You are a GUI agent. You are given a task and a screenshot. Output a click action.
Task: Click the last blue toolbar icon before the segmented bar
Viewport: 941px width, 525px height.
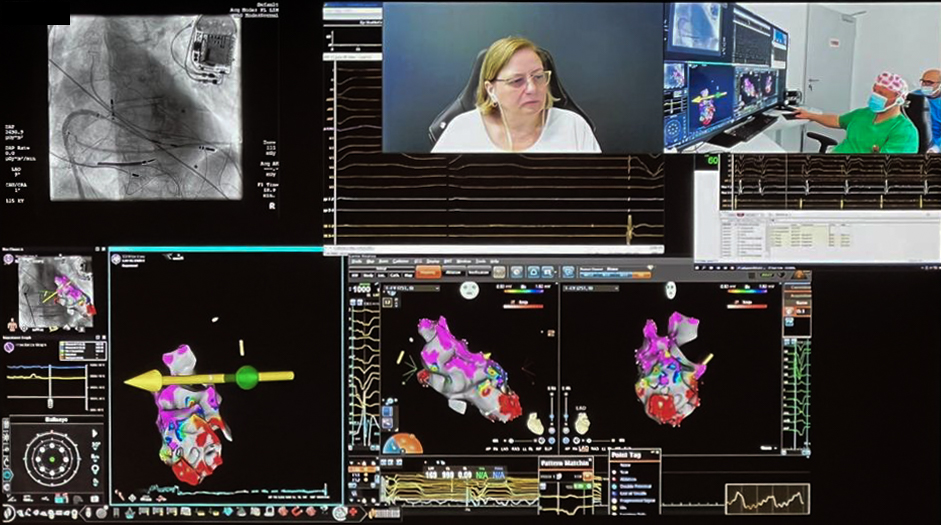point(568,272)
